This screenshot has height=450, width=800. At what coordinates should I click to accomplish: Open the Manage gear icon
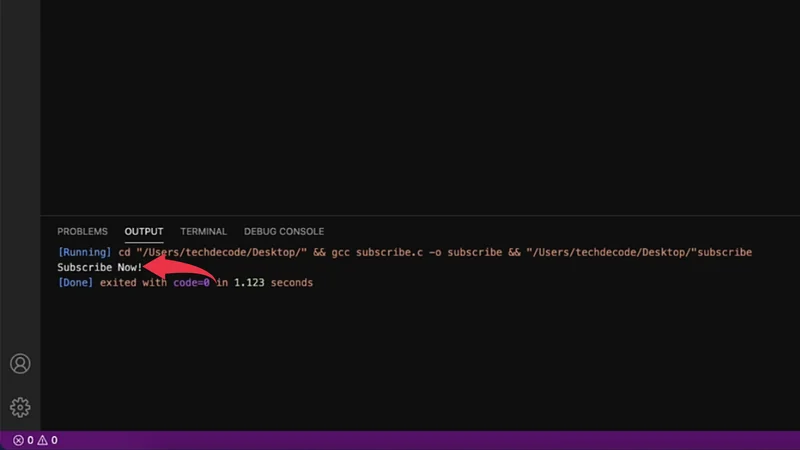tap(20, 407)
